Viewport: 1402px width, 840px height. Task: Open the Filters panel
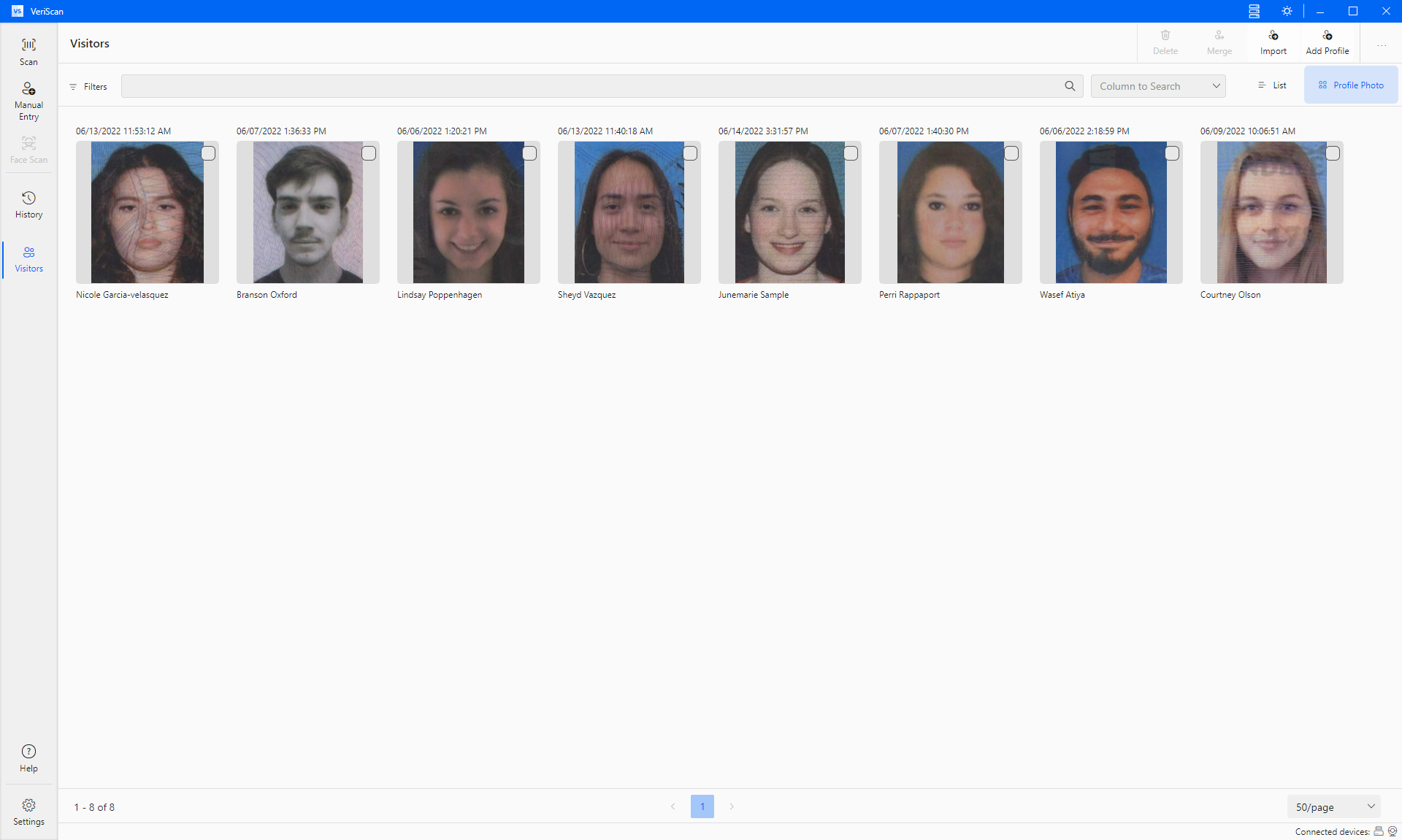88,87
